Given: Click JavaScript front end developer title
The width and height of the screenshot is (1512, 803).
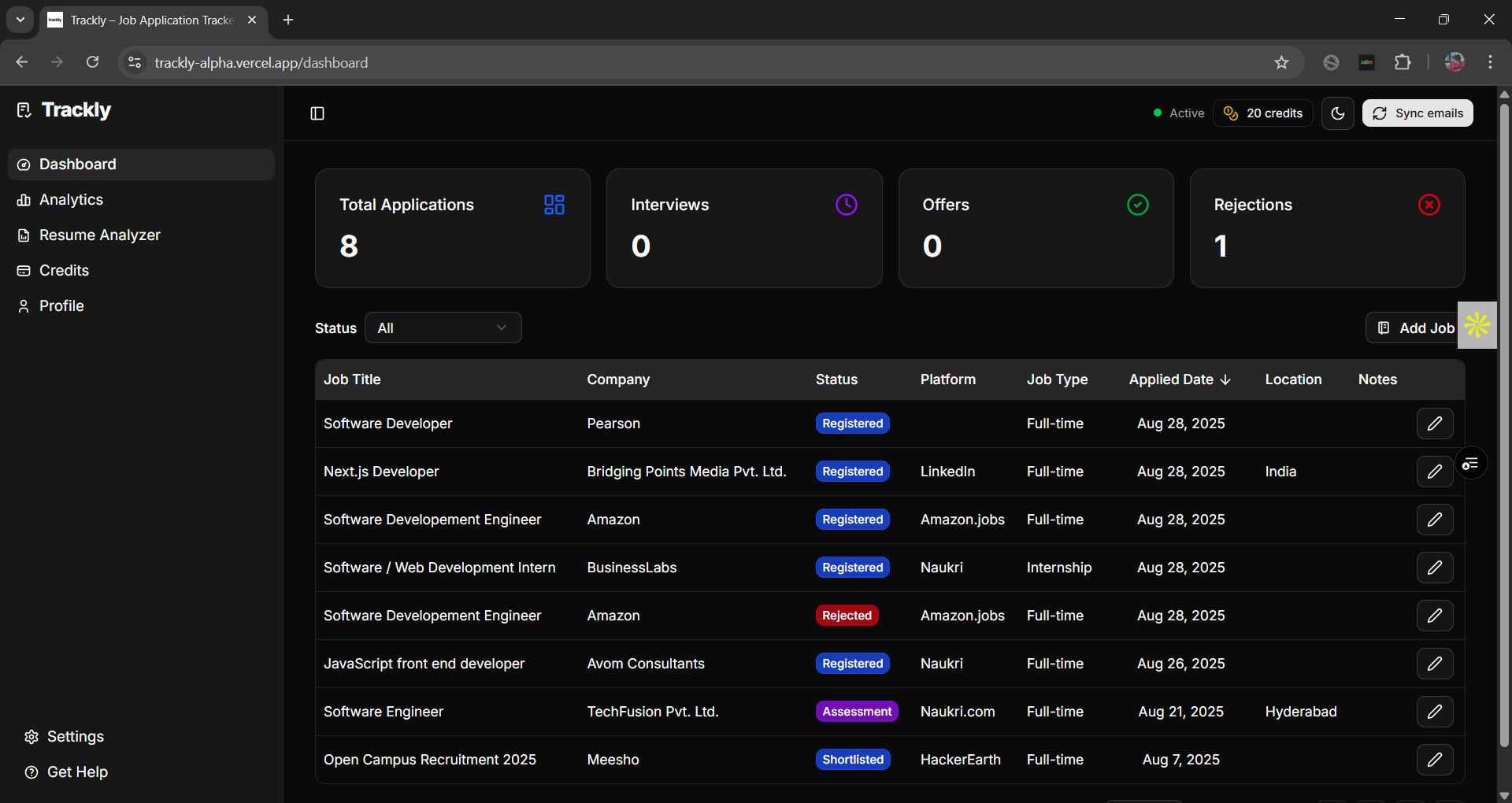Looking at the screenshot, I should [424, 664].
